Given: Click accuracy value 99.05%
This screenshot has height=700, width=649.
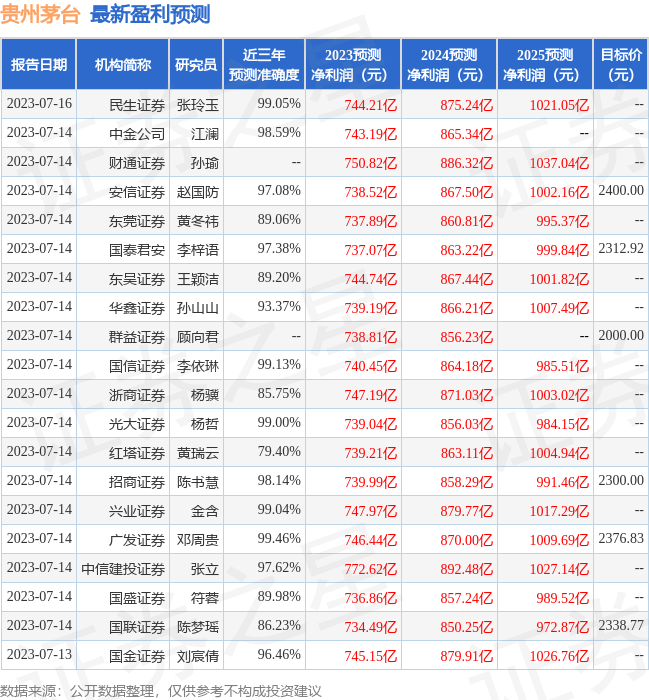Looking at the screenshot, I should [x=279, y=104].
